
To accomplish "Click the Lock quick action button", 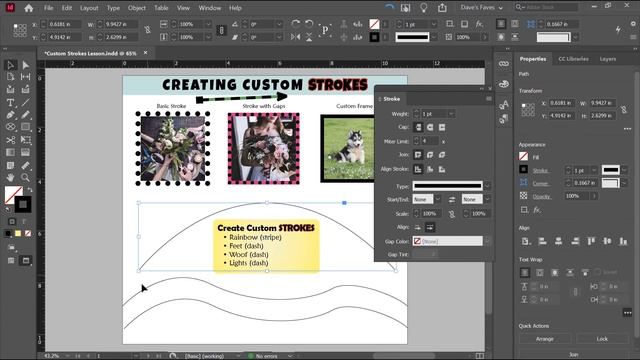I will [602, 339].
